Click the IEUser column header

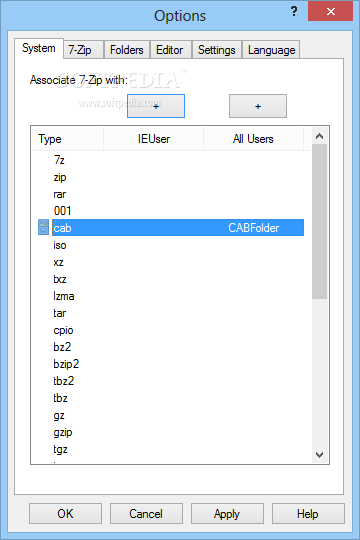pyautogui.click(x=154, y=139)
